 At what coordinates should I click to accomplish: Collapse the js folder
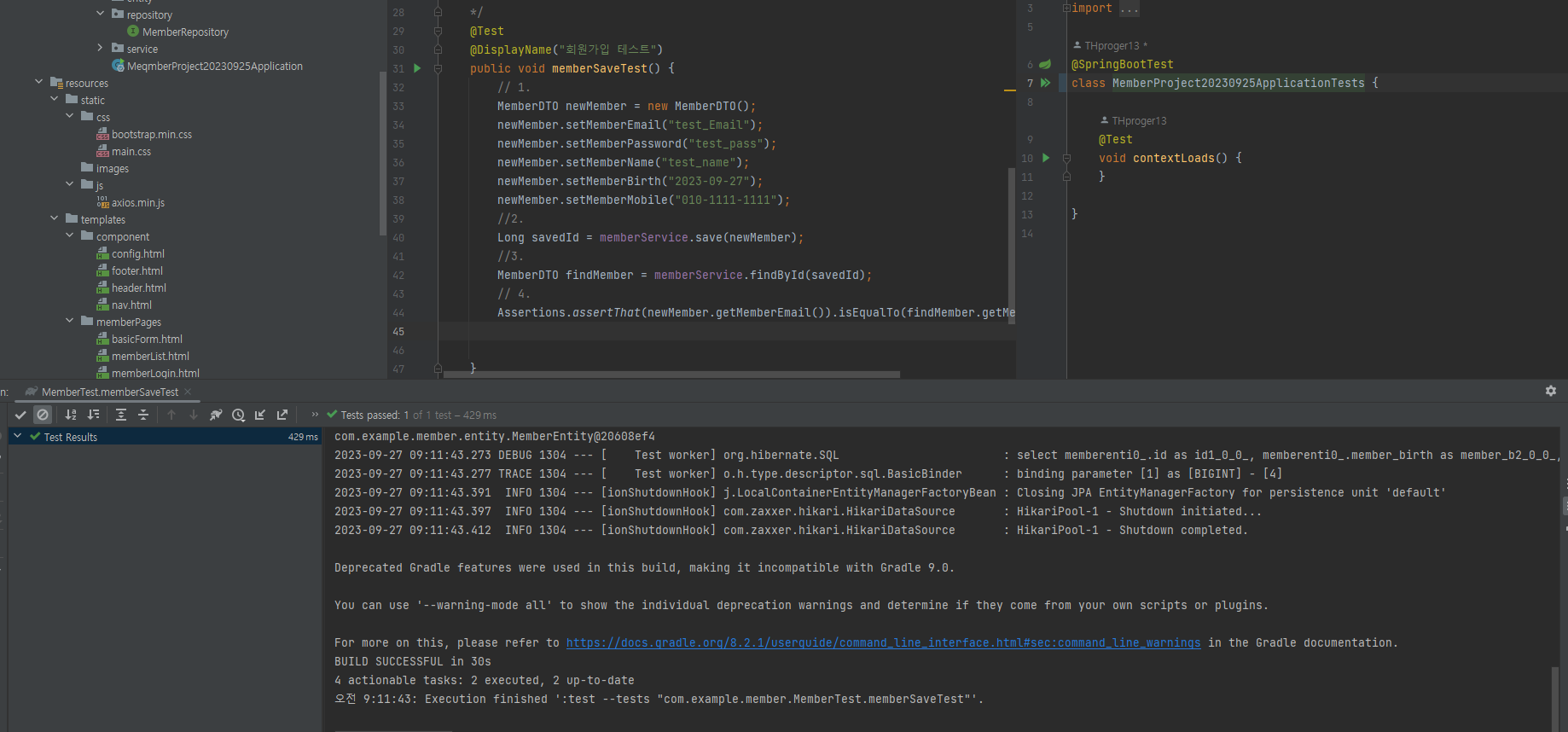69,184
